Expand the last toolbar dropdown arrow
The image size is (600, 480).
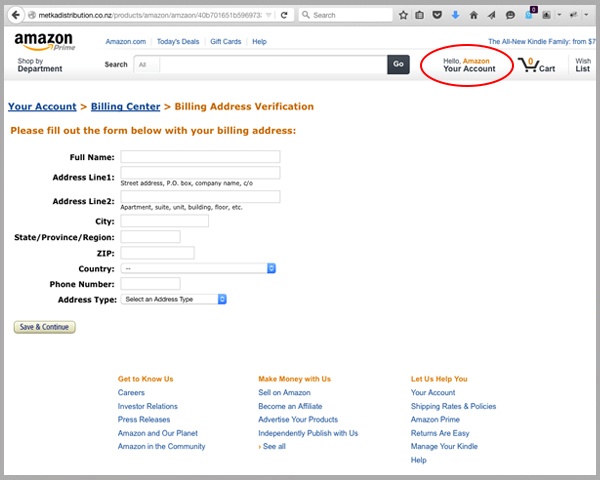586,15
